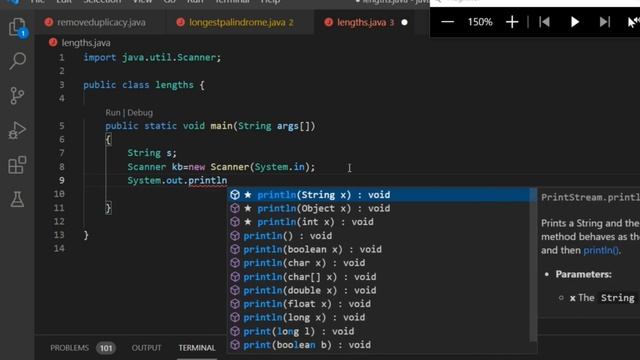Open the TERMINAL panel tab

pyautogui.click(x=197, y=348)
